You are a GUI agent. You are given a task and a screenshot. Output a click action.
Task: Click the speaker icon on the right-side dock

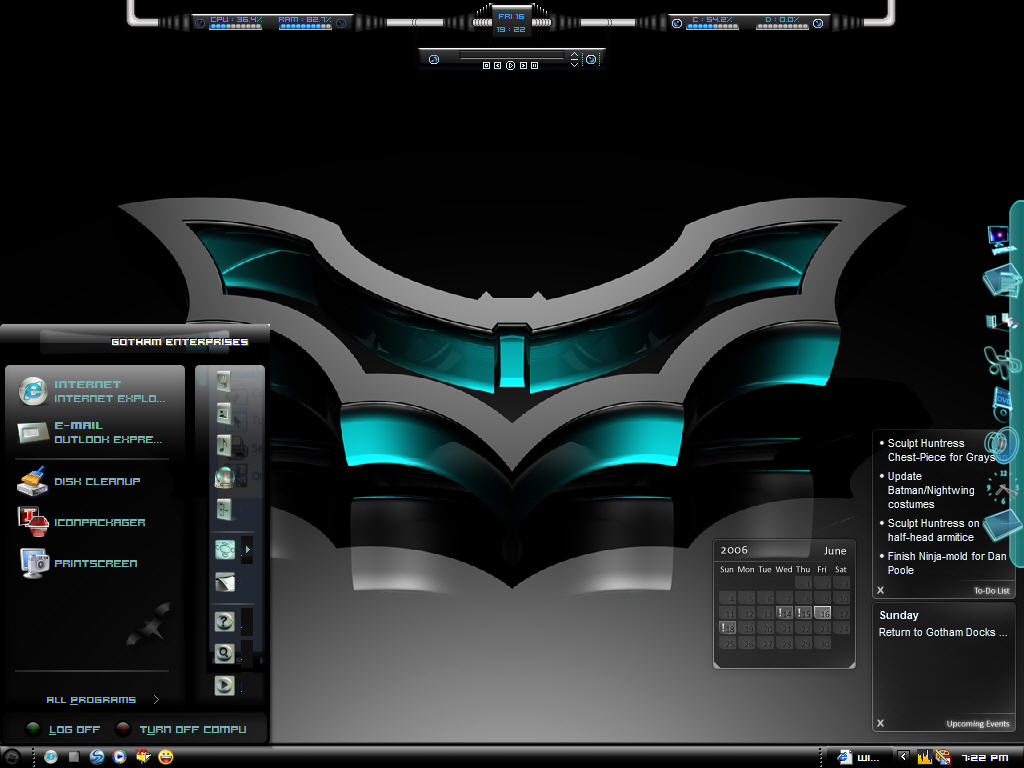(x=1004, y=444)
